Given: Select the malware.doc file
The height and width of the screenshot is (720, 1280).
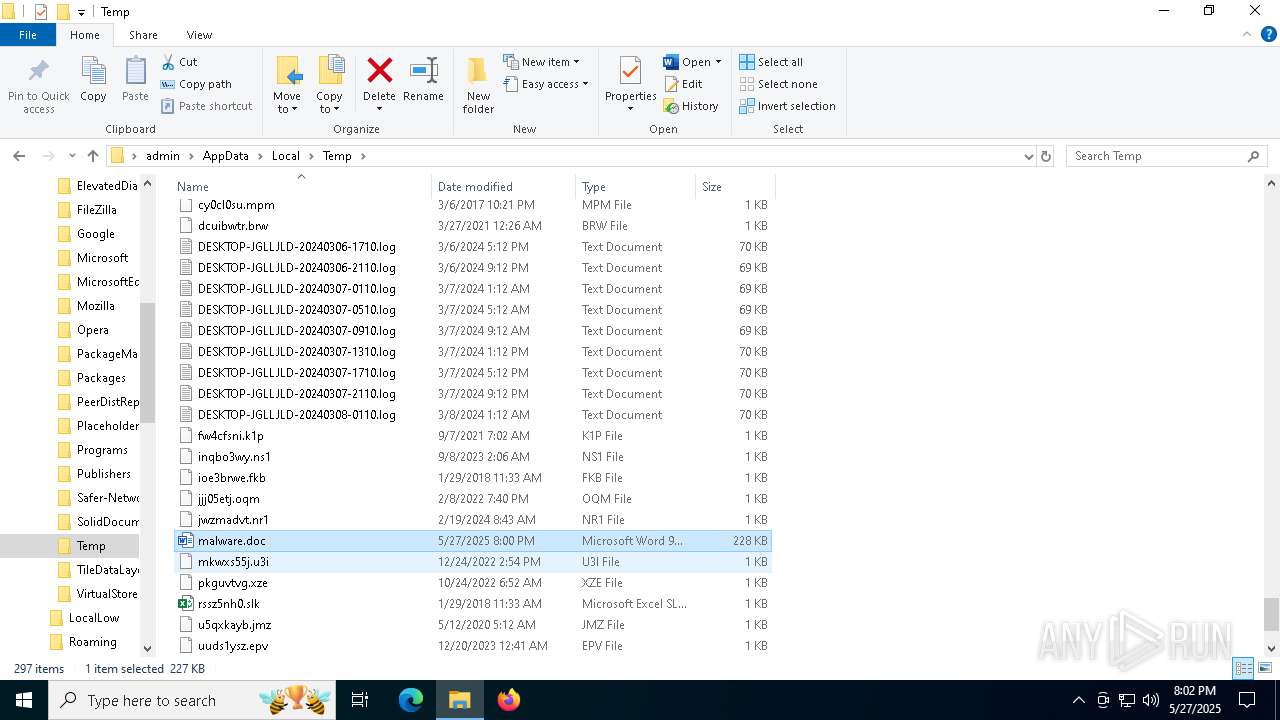Looking at the screenshot, I should click(472, 541).
